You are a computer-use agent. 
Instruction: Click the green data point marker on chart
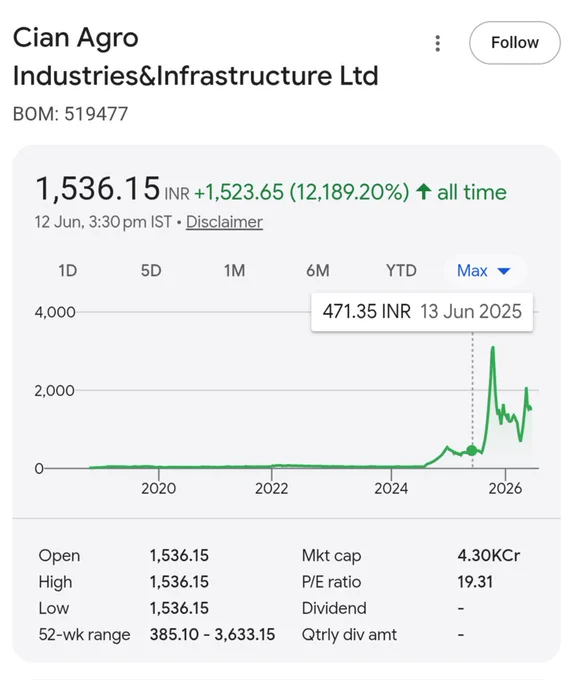[472, 451]
